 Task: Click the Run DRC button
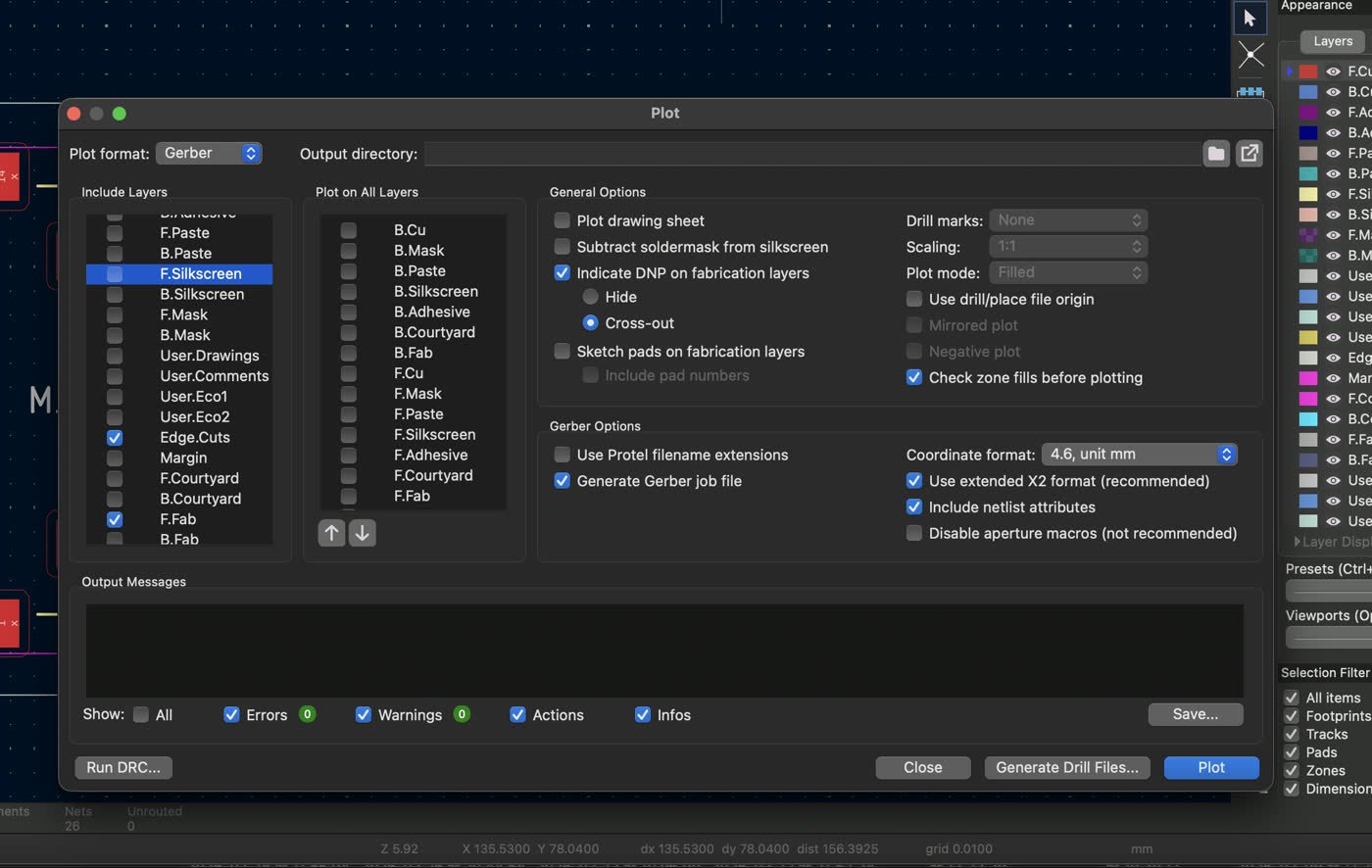[122, 767]
